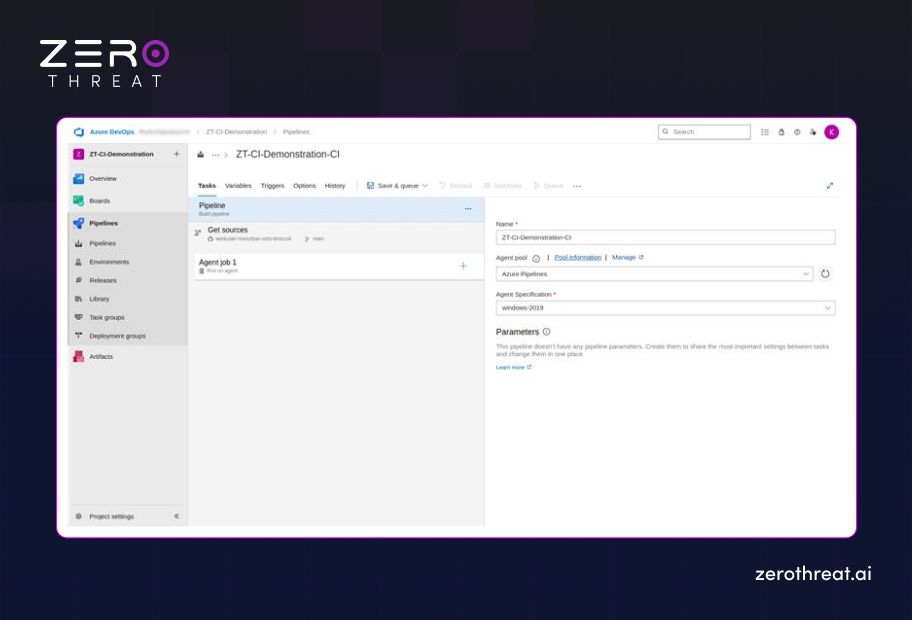
Task: Click Pipelines in the top breadcrumb
Action: point(296,132)
